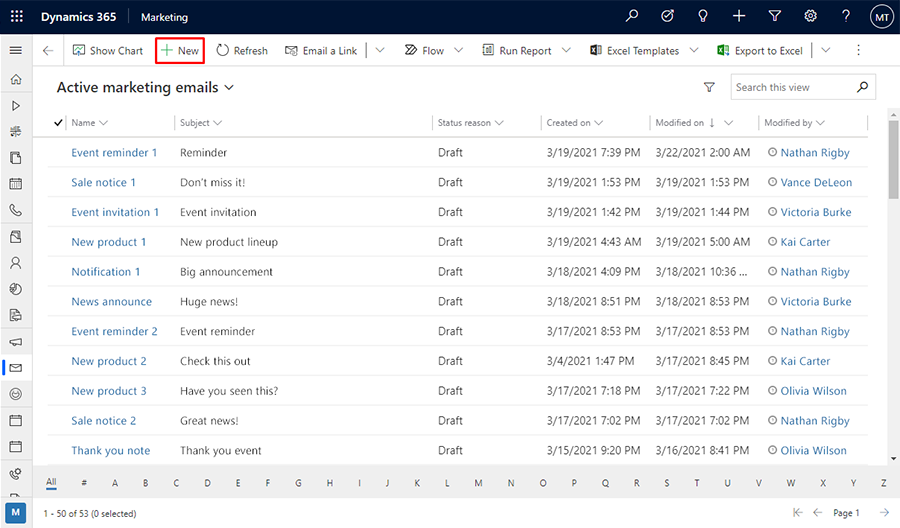The image size is (900, 528).
Task: Choose Show Chart in the command bar
Action: click(107, 51)
